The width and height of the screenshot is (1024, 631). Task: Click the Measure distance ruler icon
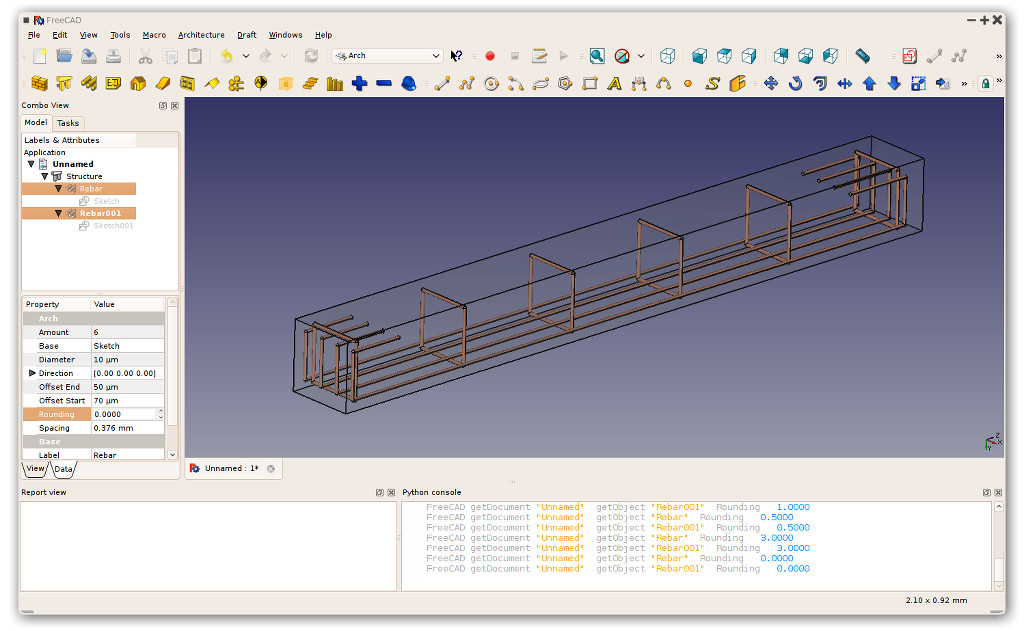[x=863, y=56]
